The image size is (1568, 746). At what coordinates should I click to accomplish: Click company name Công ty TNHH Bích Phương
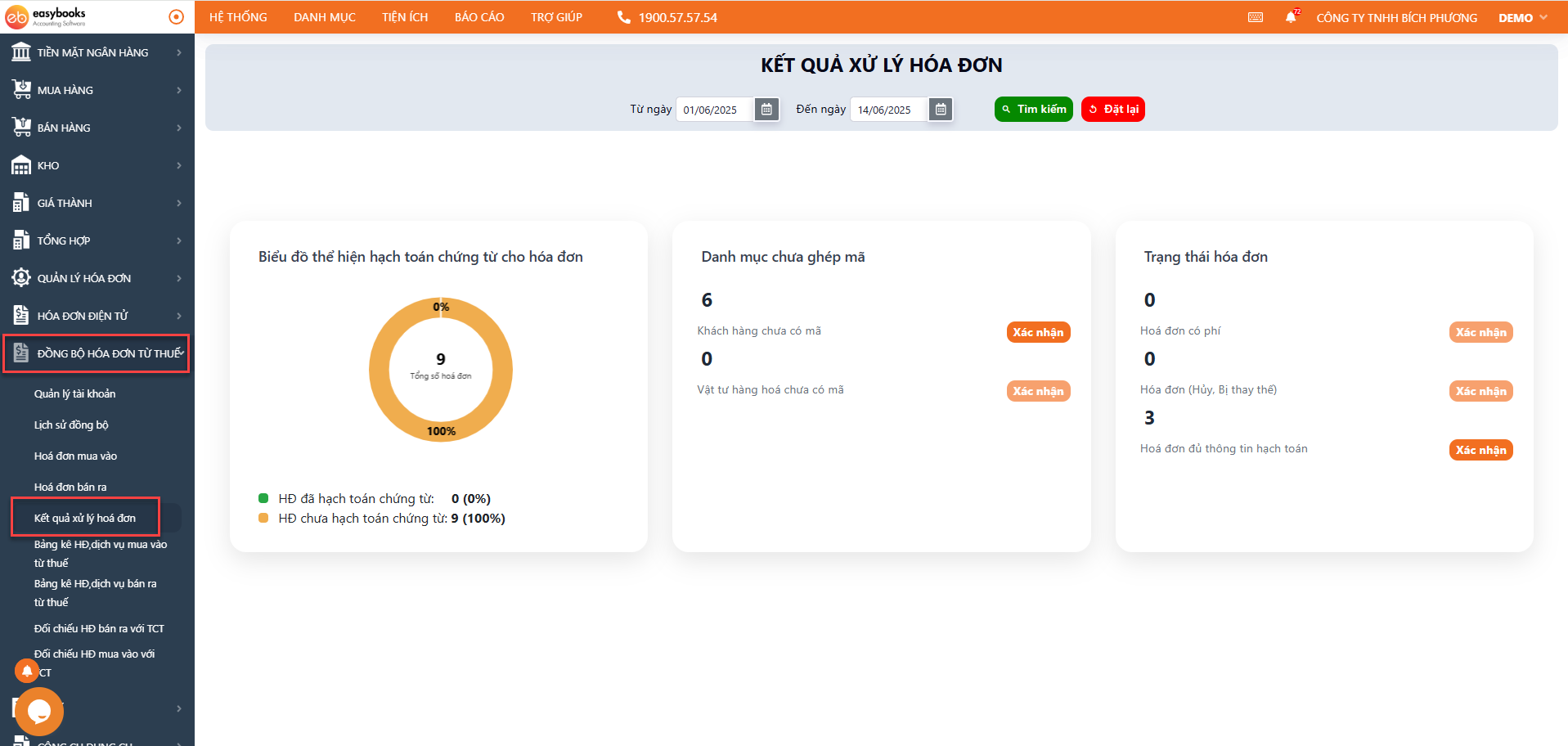(1396, 17)
